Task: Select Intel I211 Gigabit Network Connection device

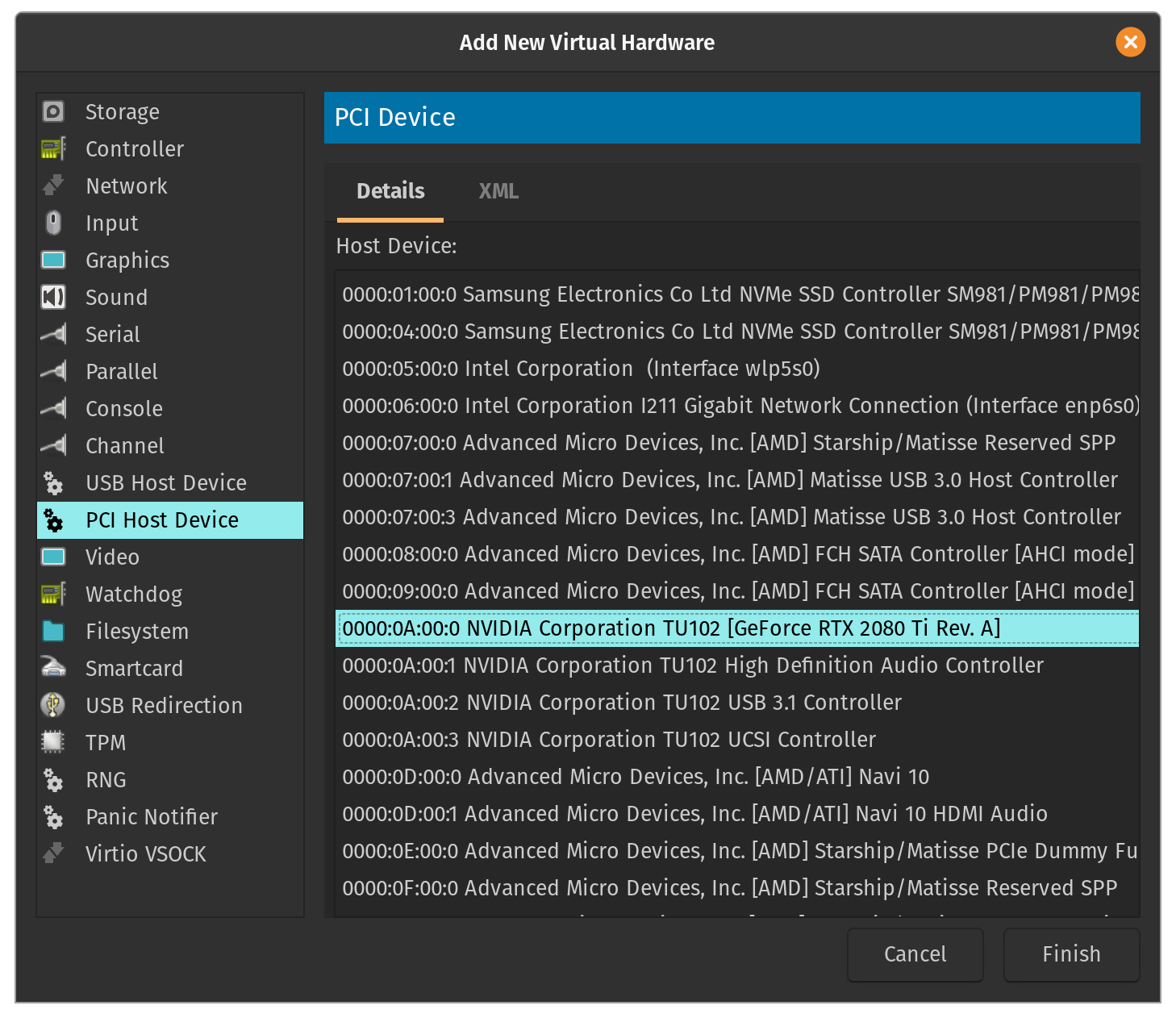Action: coord(740,406)
